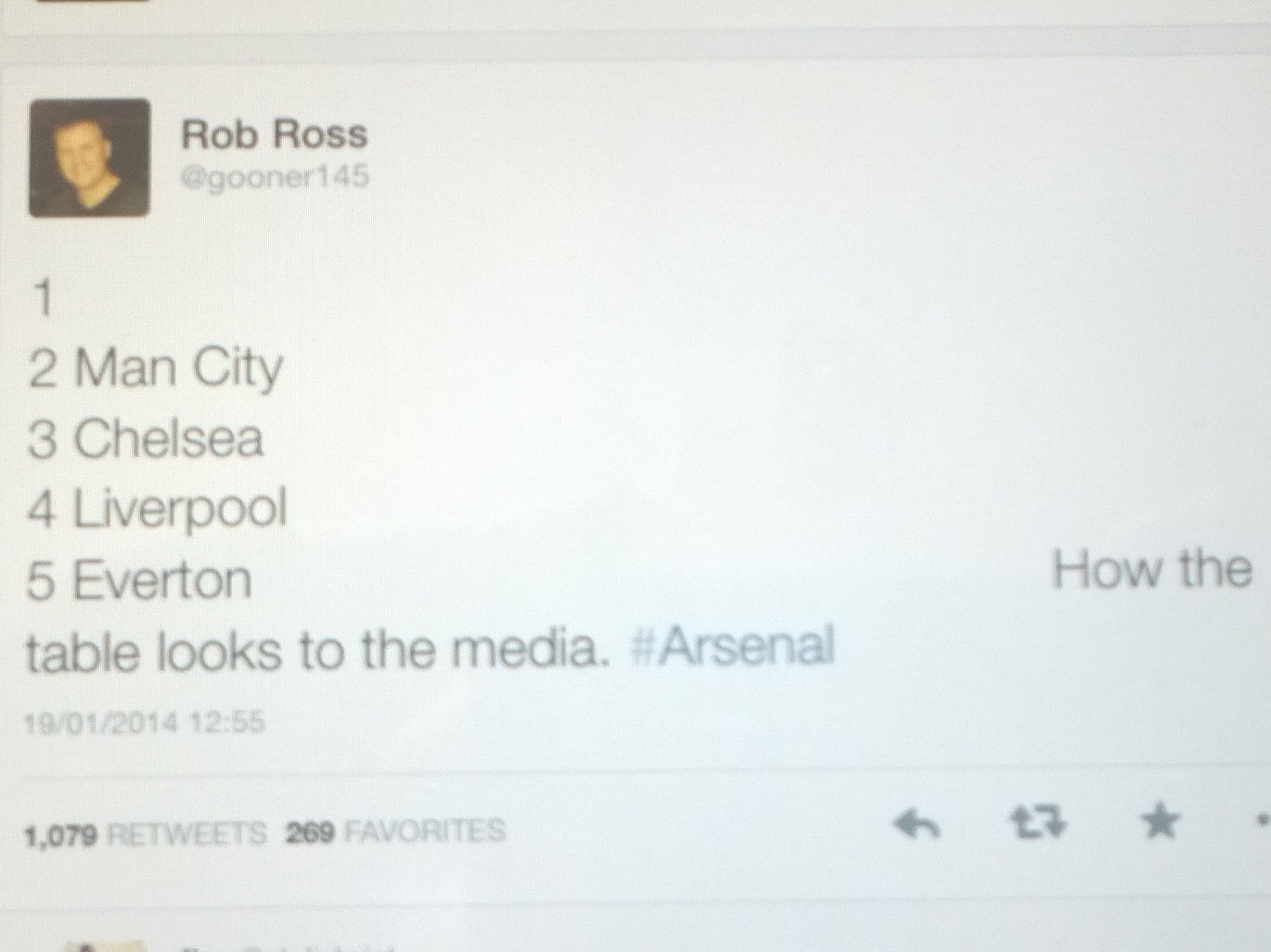Open Rob Ross's profile picture
The height and width of the screenshot is (952, 1271).
click(90, 158)
